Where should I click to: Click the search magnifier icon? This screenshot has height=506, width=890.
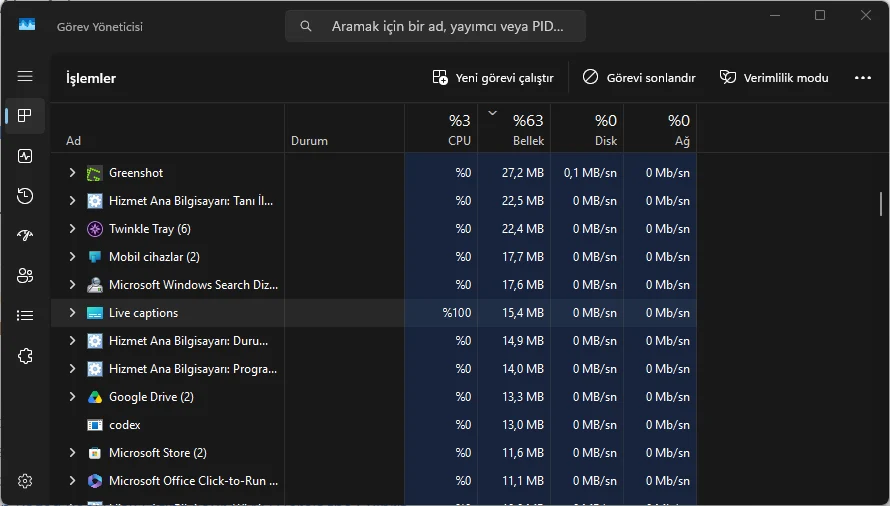(x=306, y=26)
